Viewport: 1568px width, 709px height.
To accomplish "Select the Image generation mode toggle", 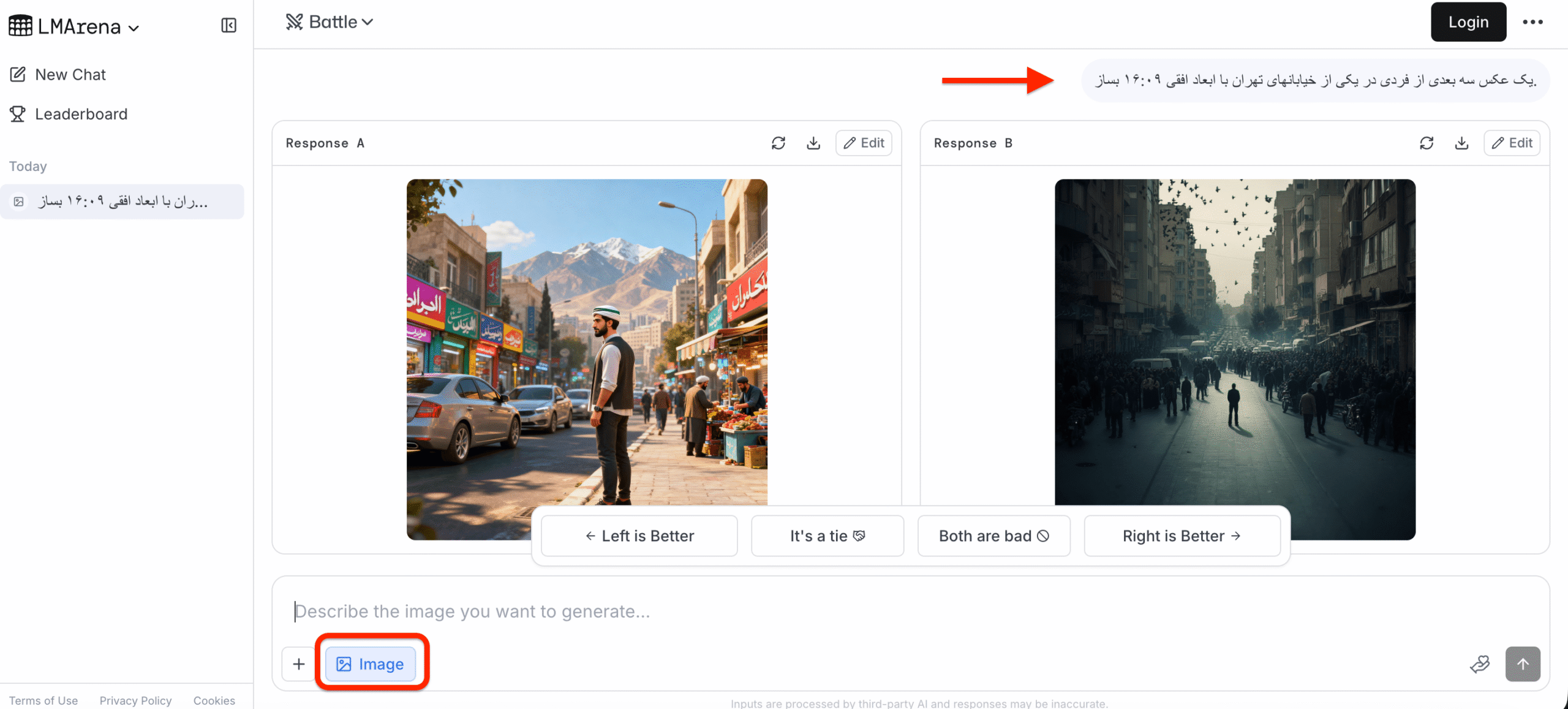I will (x=371, y=664).
